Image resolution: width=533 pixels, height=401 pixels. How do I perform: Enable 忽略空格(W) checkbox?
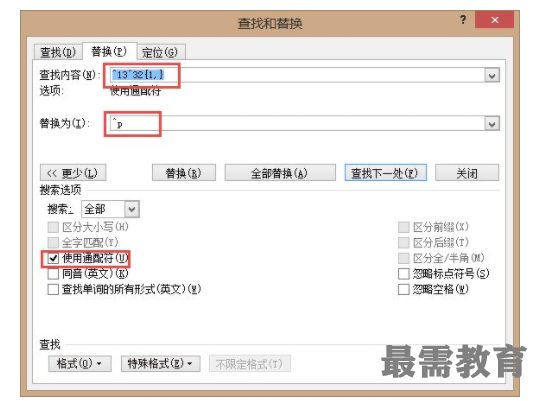[403, 290]
